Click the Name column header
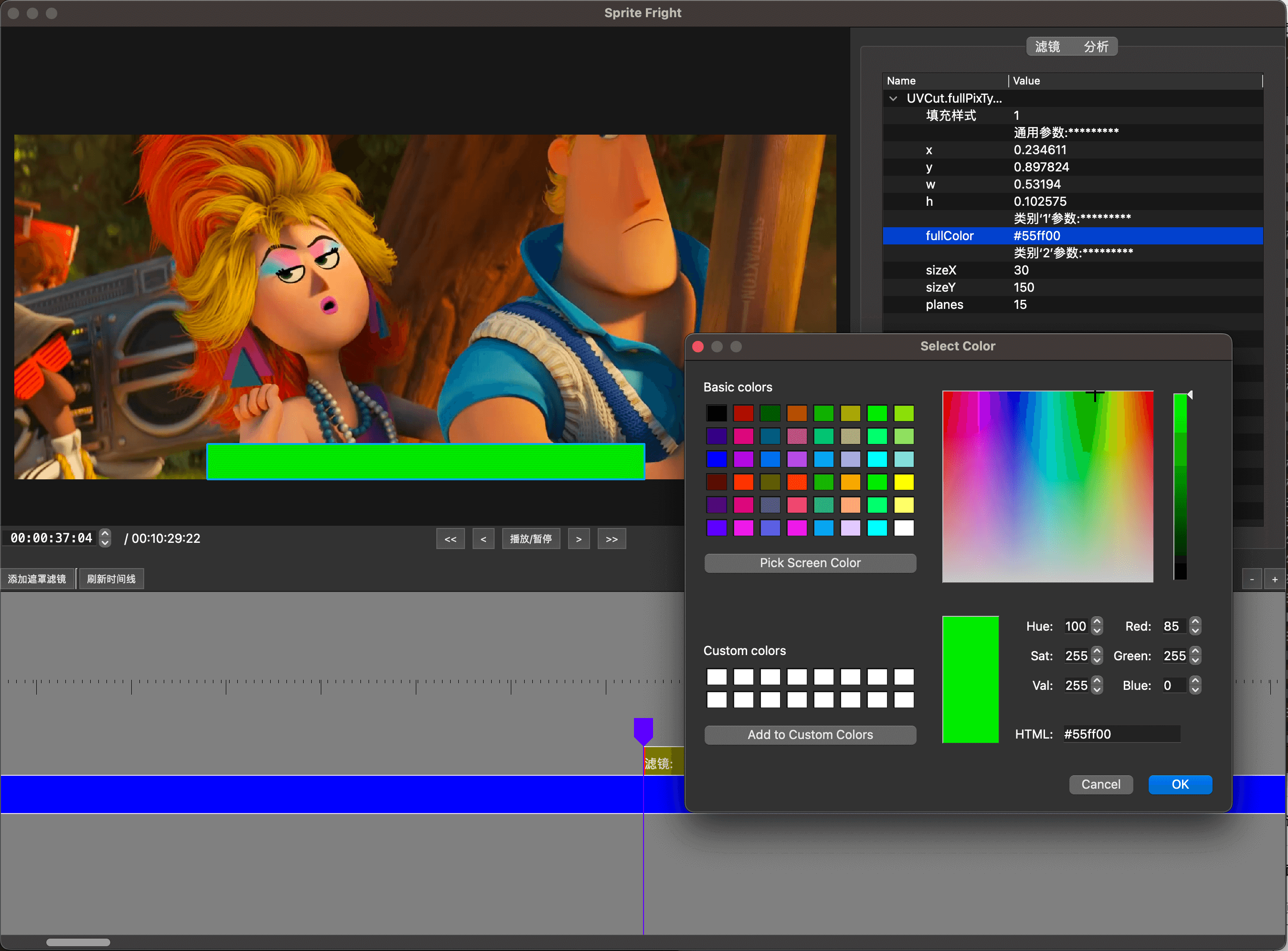The width and height of the screenshot is (1288, 951). (x=946, y=81)
